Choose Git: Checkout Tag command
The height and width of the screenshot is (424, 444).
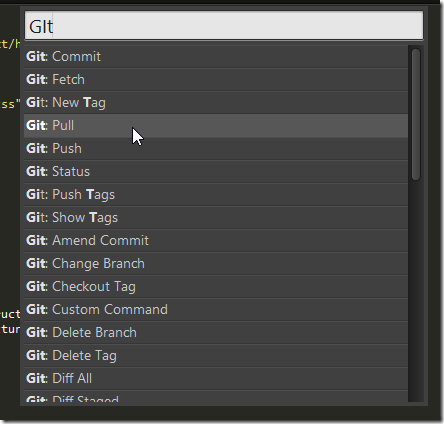pos(216,287)
